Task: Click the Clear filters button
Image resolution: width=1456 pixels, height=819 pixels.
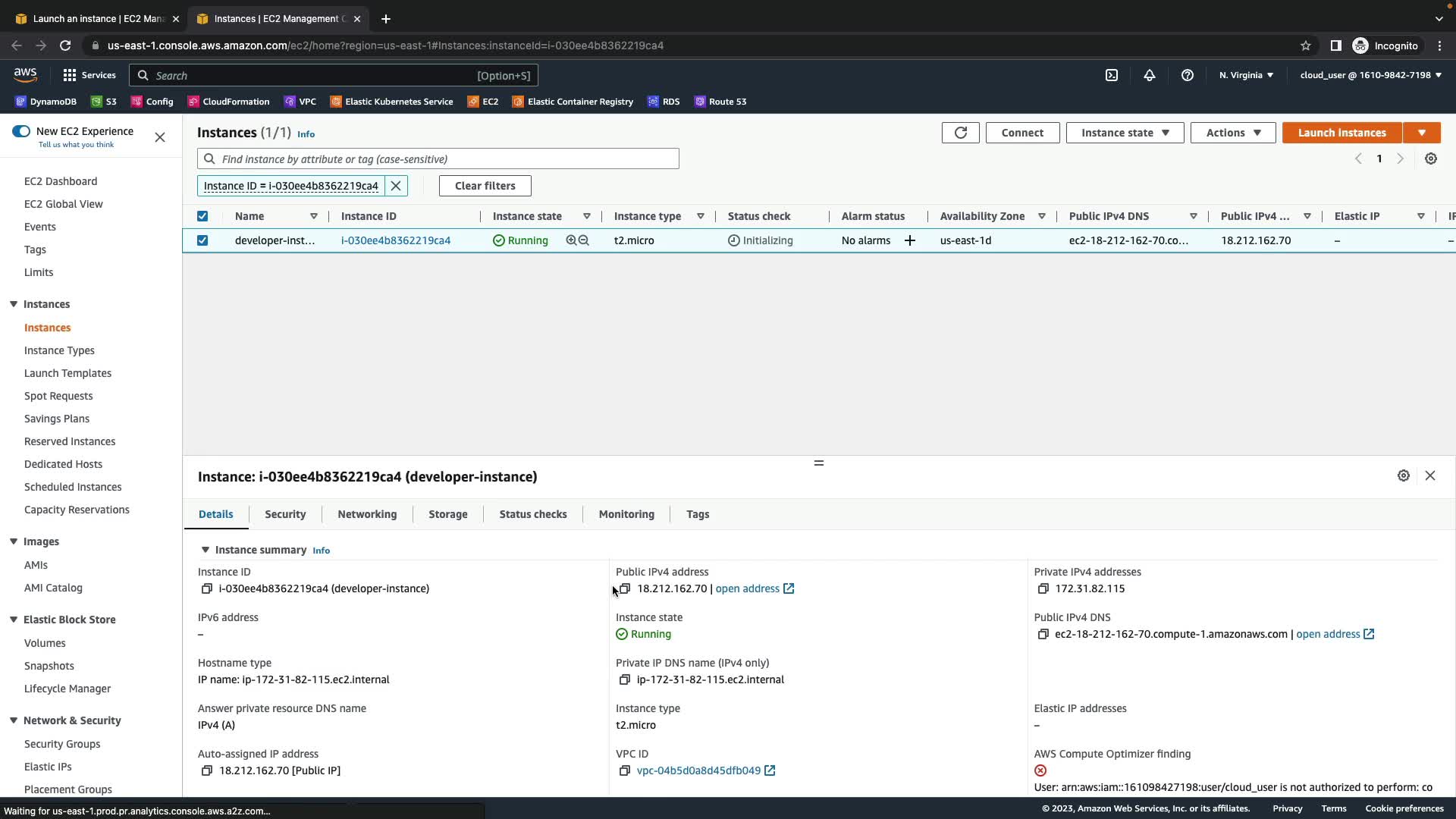Action: [485, 186]
